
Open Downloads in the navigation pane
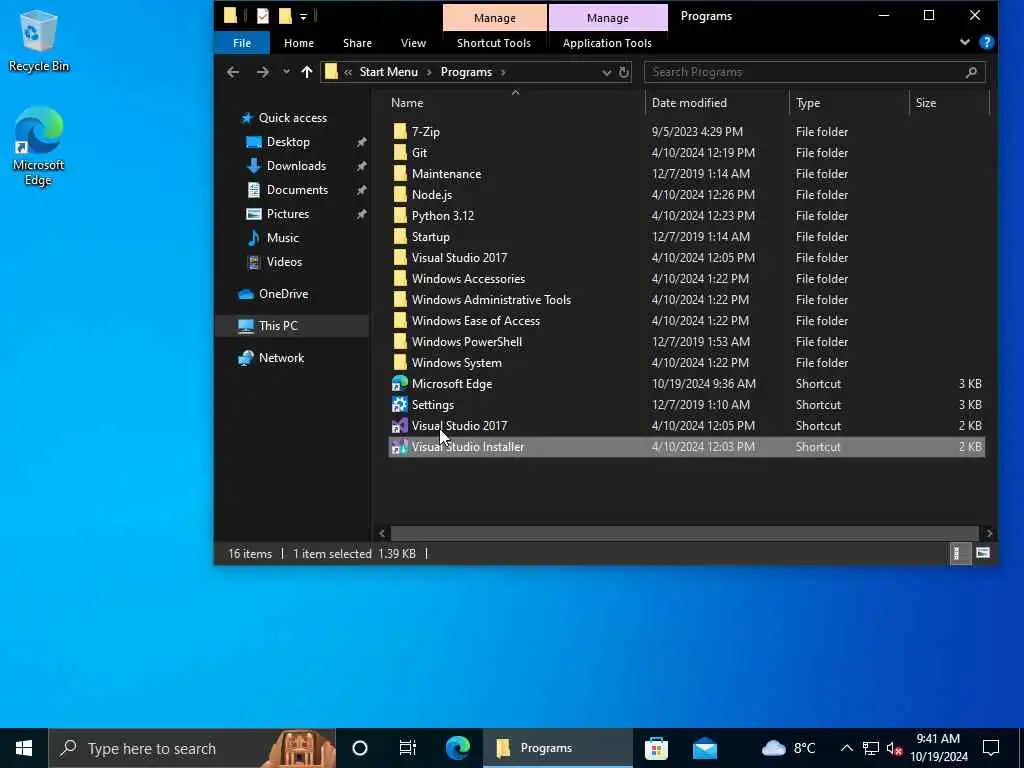click(x=296, y=166)
